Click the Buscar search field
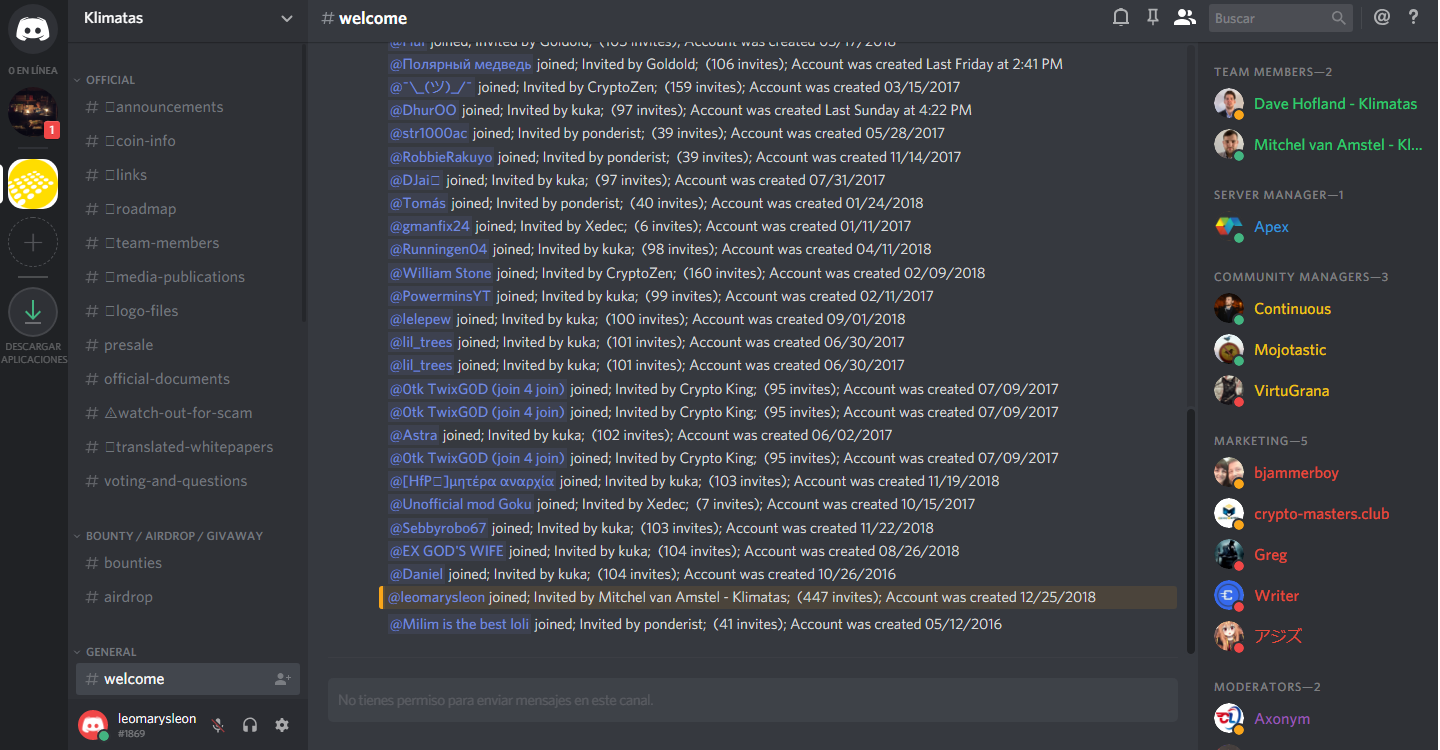This screenshot has width=1440, height=750. point(1270,18)
